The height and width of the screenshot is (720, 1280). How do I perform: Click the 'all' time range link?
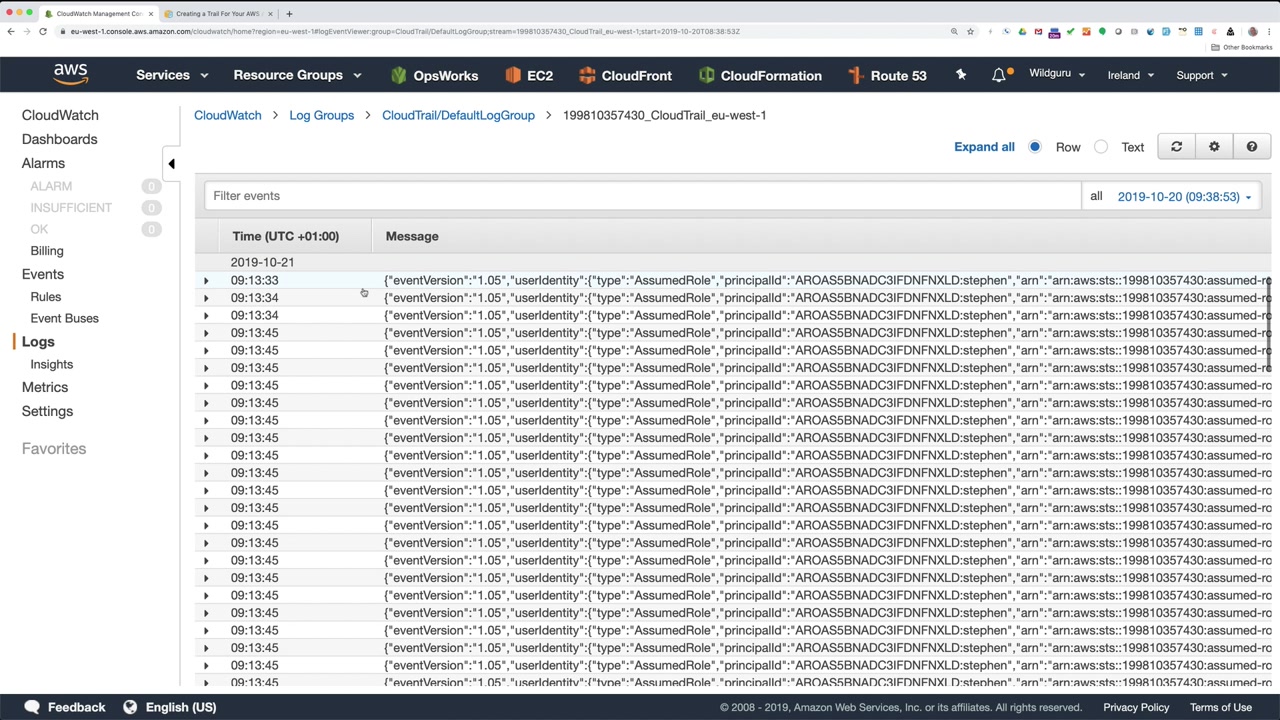pos(1096,196)
